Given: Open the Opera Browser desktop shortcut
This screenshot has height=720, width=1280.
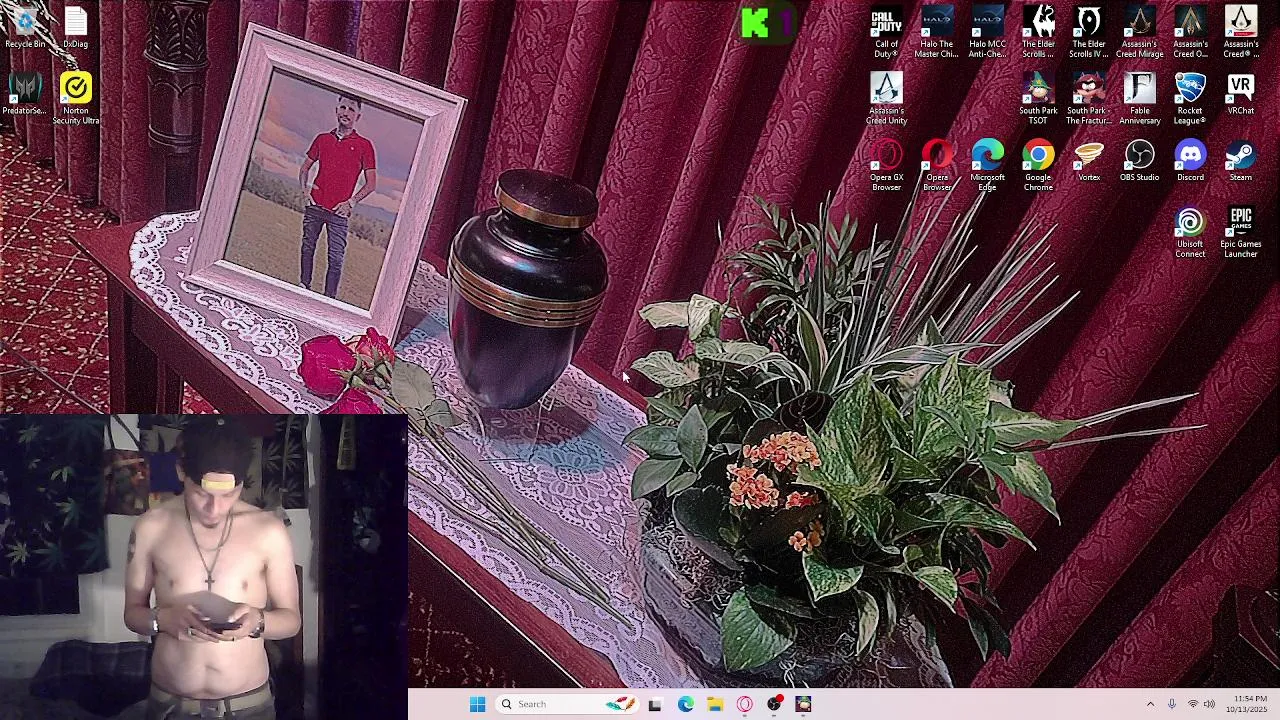Looking at the screenshot, I should [x=937, y=165].
